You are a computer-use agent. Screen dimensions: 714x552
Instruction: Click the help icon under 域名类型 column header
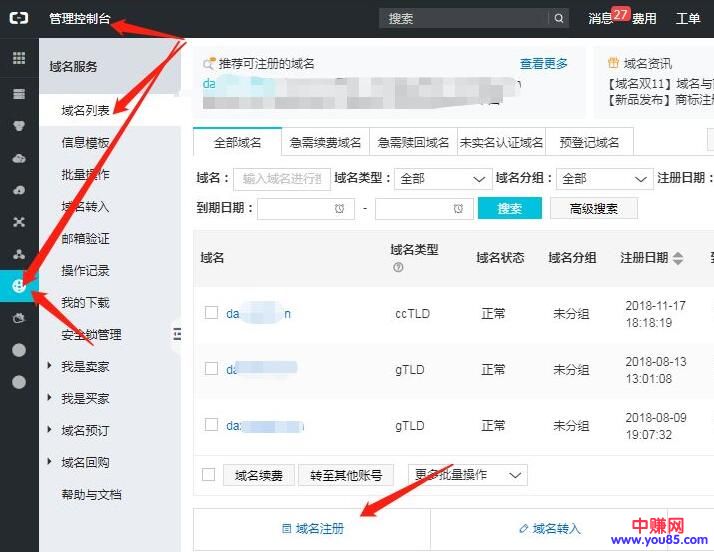pos(398,268)
